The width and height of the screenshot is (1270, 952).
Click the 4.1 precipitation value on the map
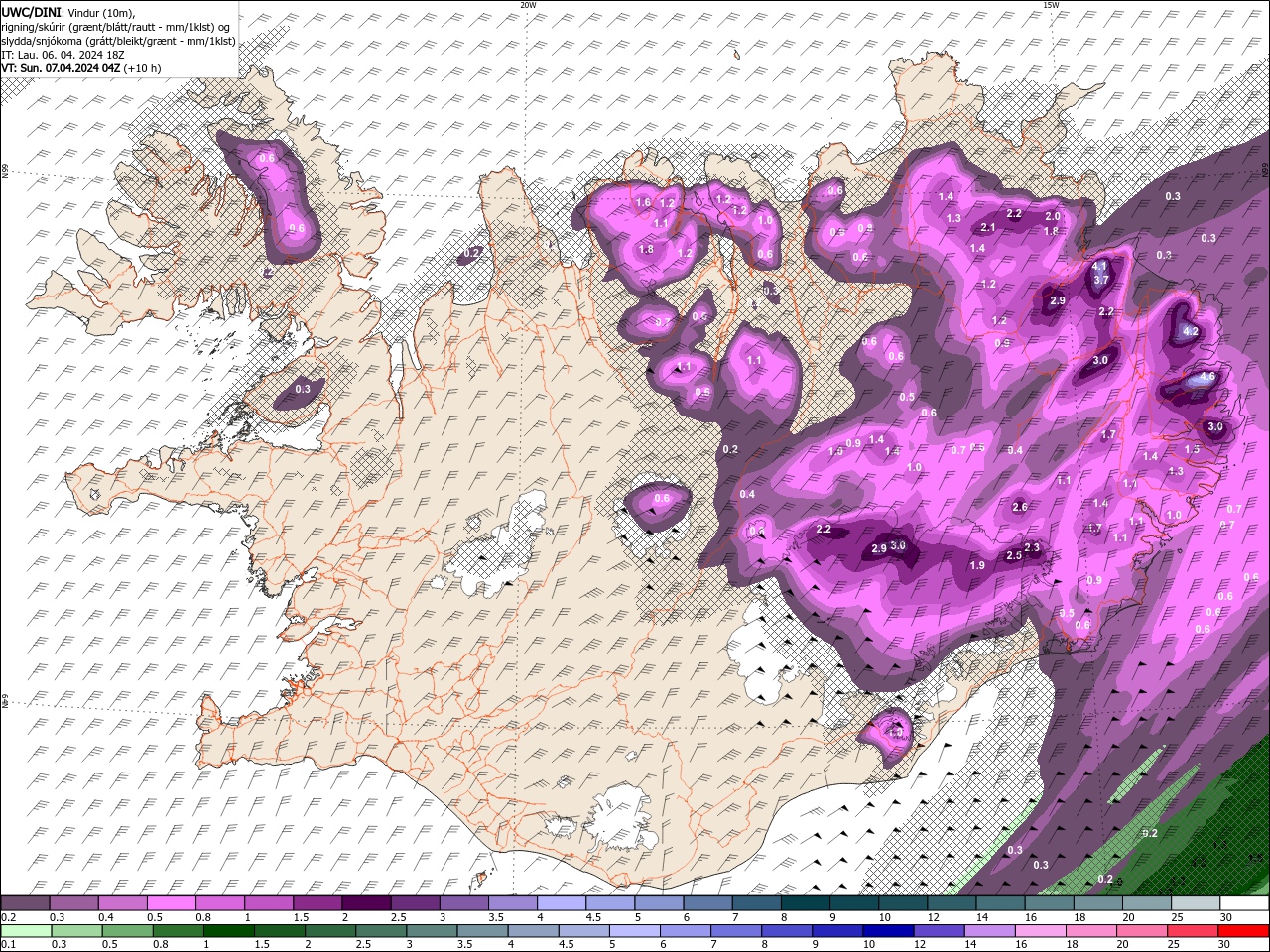(x=1099, y=267)
